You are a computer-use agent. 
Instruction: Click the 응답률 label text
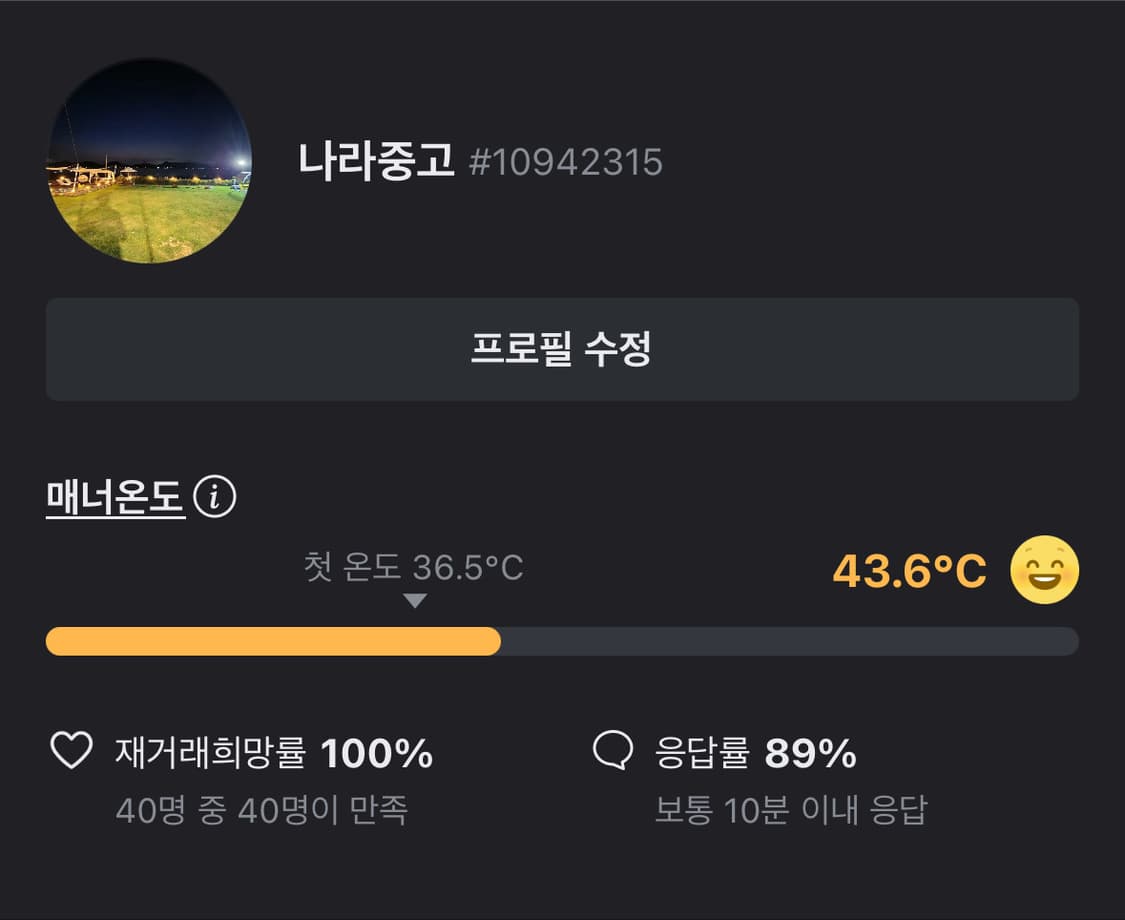pos(702,752)
